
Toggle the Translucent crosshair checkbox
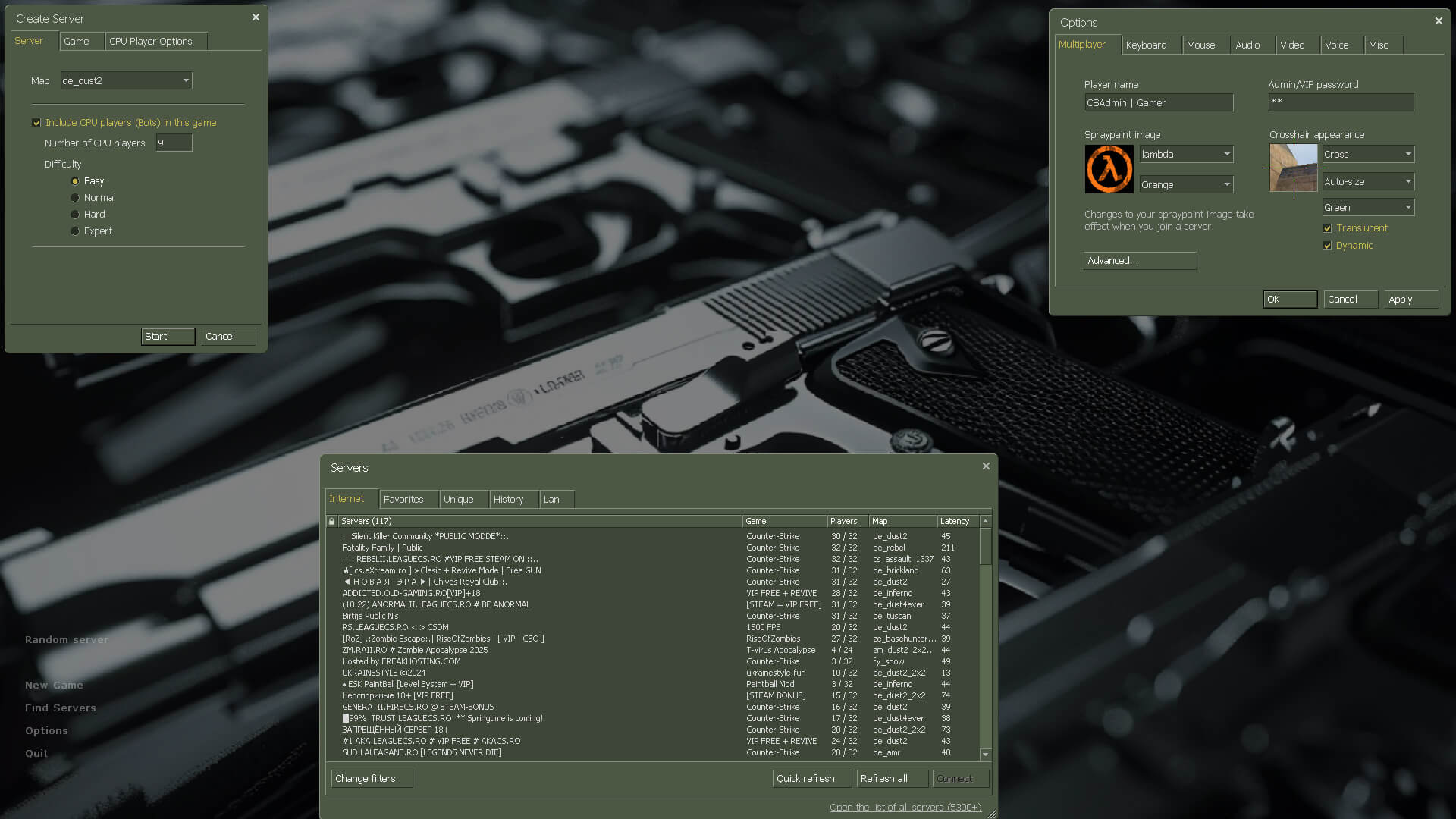point(1327,228)
